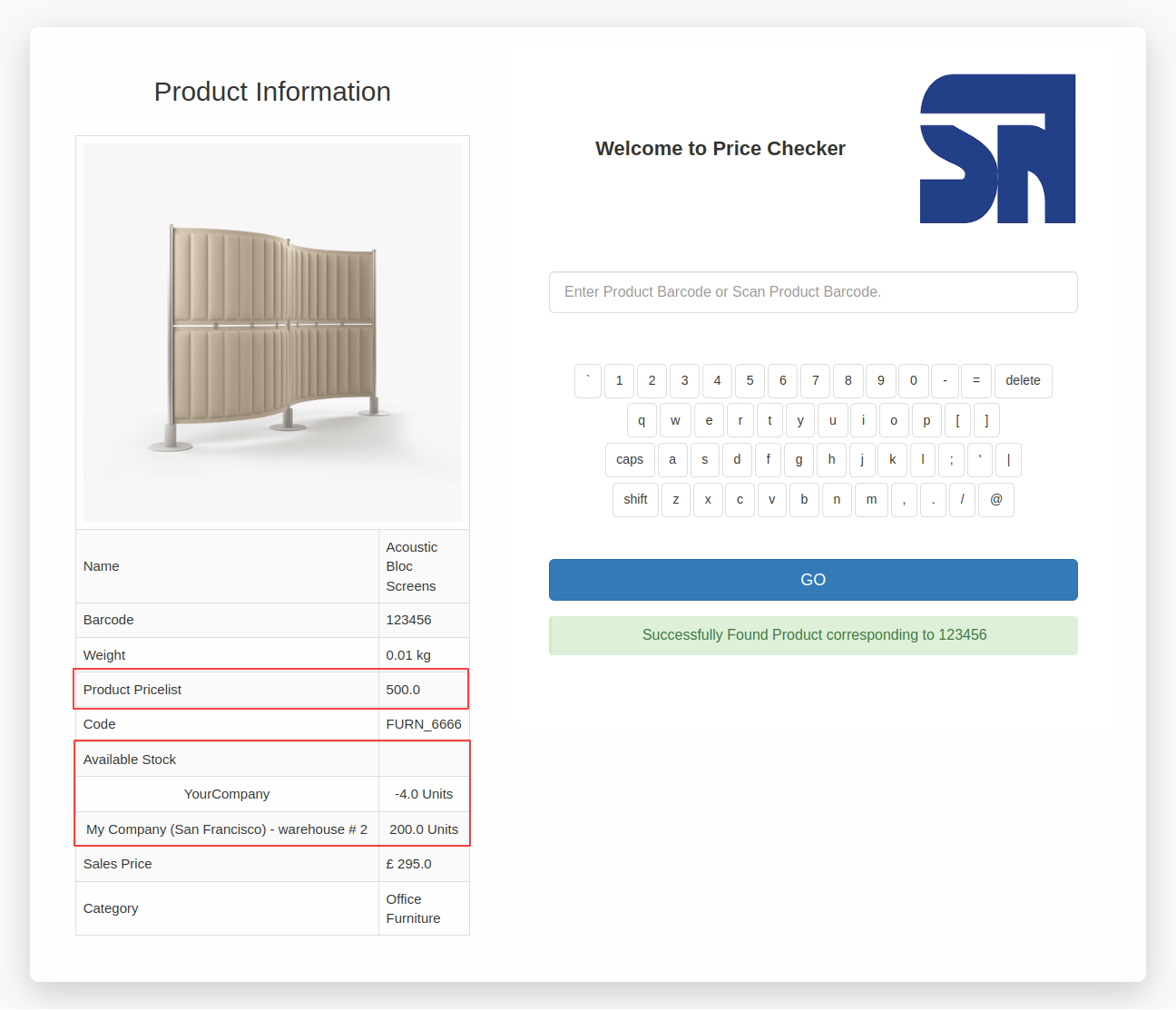
Task: Tap the h key on virtual keyboard
Action: [831, 460]
